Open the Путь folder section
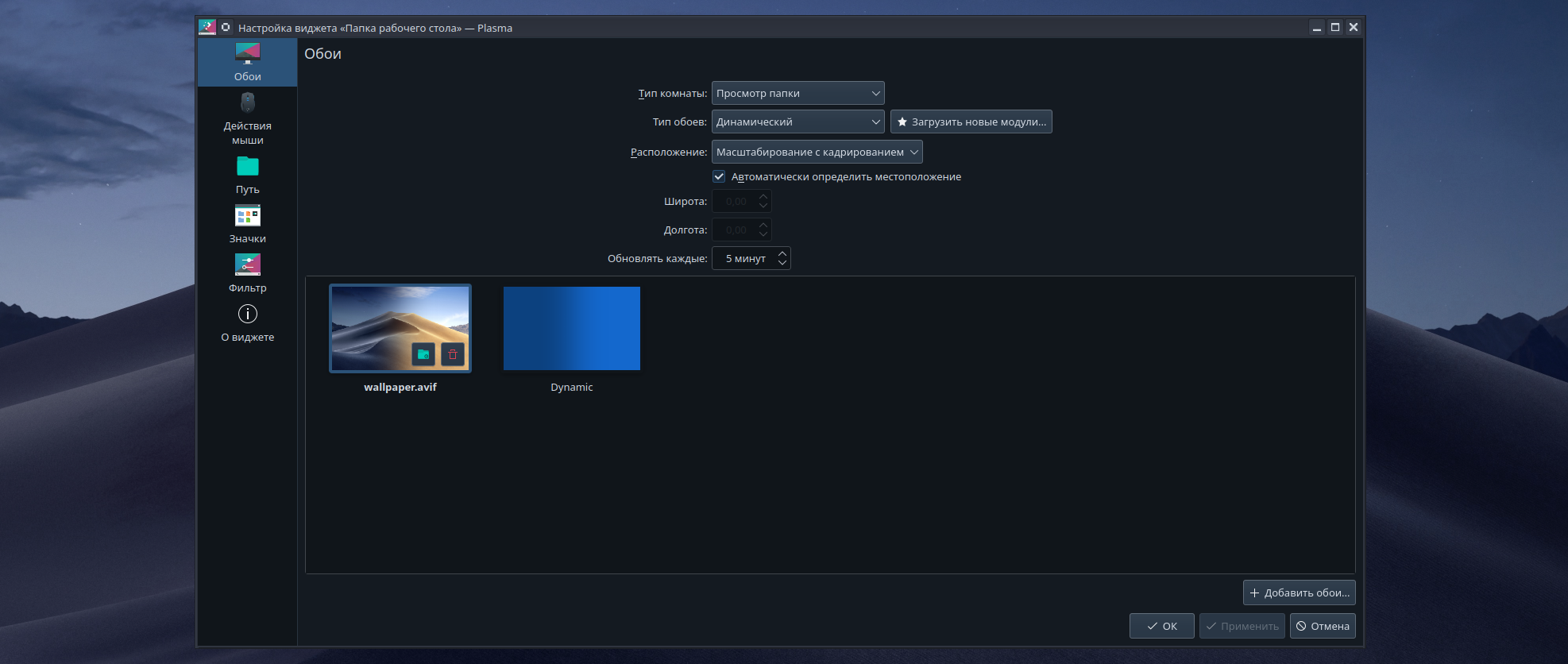The width and height of the screenshot is (1568, 664). click(247, 175)
